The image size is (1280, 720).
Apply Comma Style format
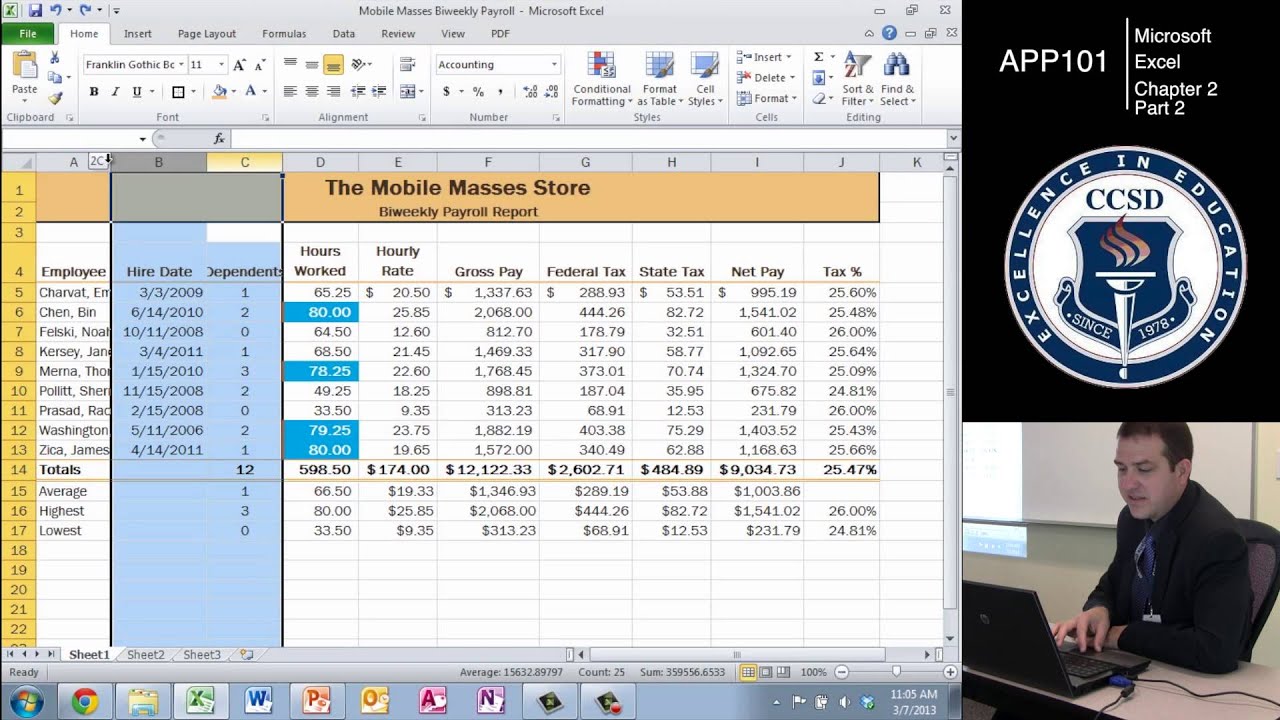click(x=499, y=92)
